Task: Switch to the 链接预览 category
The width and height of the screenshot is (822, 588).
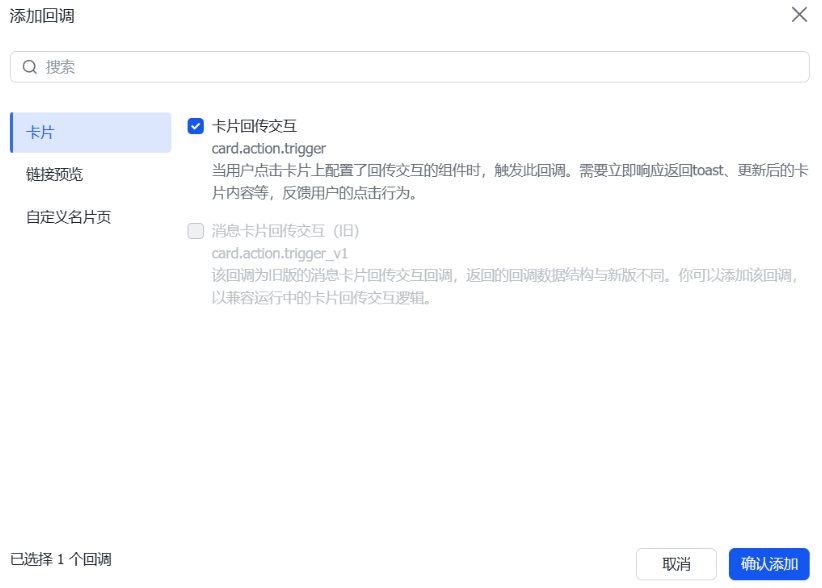Action: click(x=55, y=174)
